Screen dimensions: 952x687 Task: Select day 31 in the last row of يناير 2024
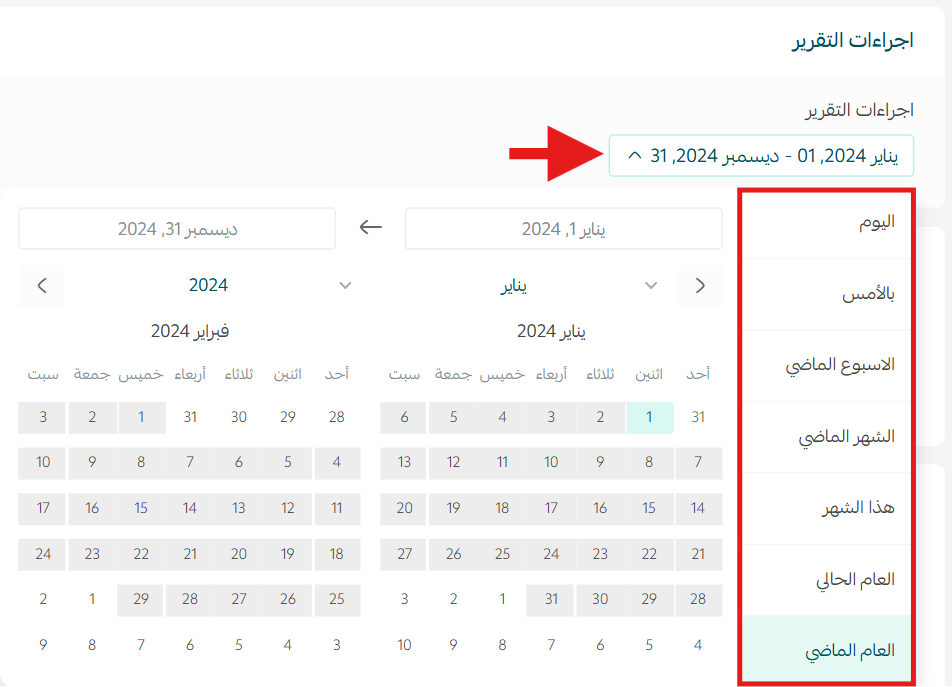point(552,599)
